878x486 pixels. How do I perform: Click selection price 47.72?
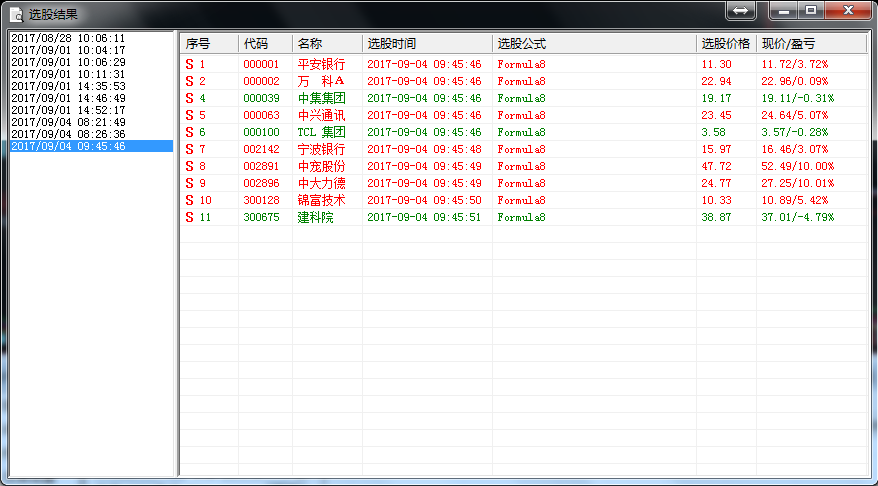(x=716, y=166)
